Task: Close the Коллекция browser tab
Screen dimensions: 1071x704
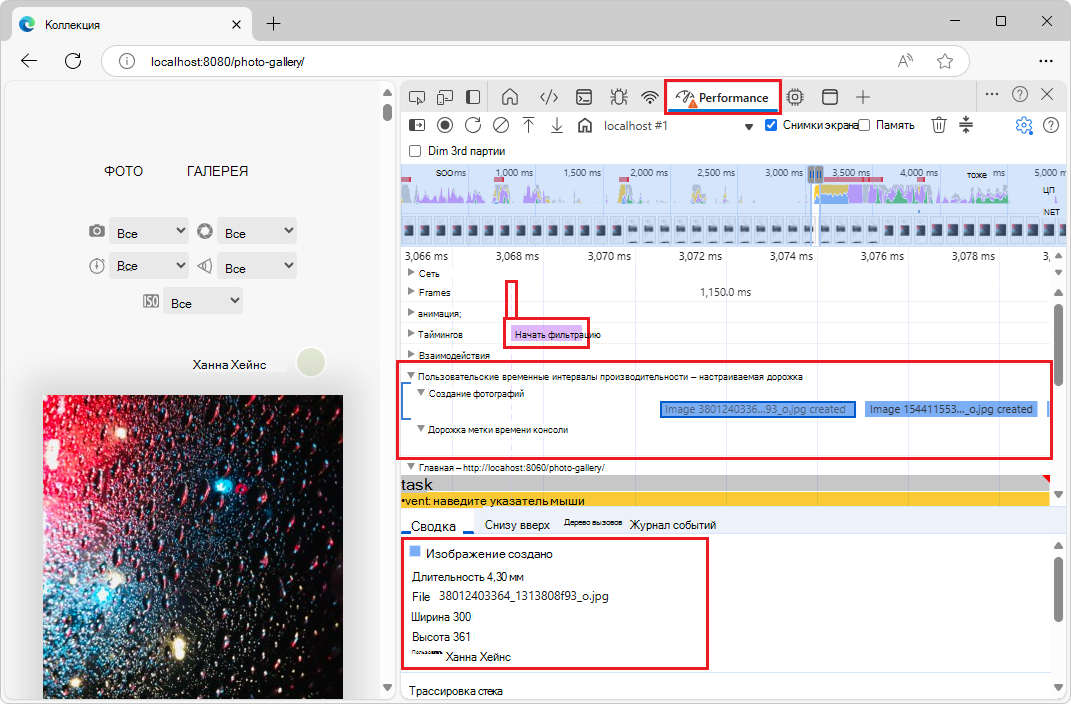Action: (236, 25)
